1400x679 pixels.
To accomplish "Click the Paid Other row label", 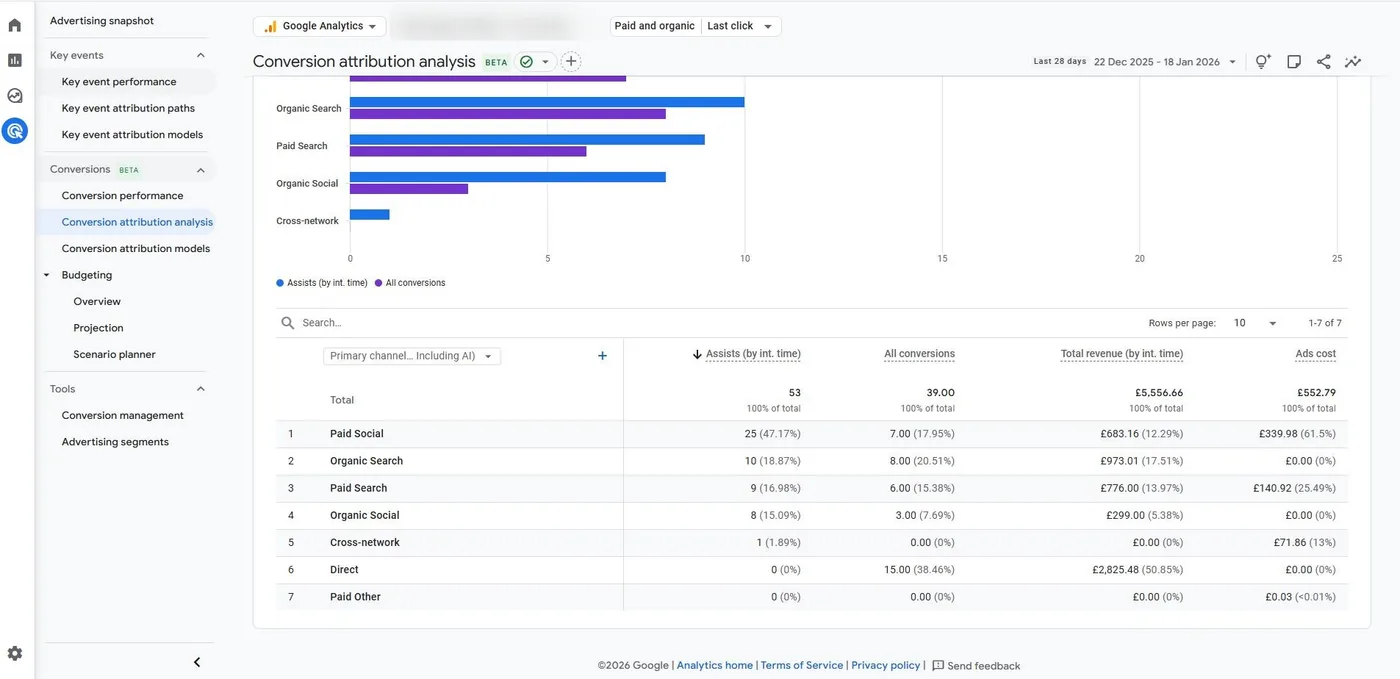I will [x=355, y=597].
